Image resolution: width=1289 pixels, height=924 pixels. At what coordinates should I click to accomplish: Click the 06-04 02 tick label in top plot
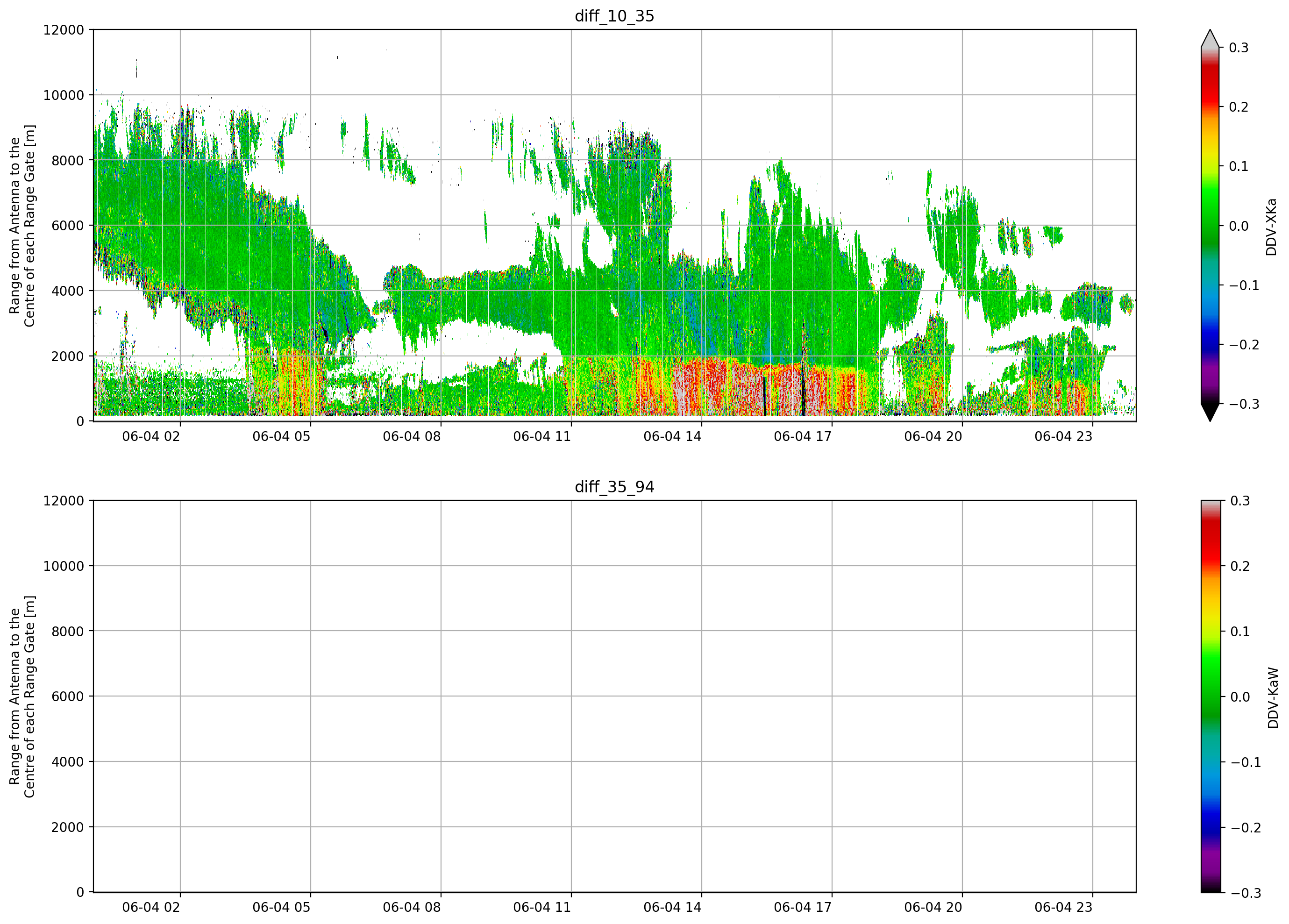(x=151, y=436)
